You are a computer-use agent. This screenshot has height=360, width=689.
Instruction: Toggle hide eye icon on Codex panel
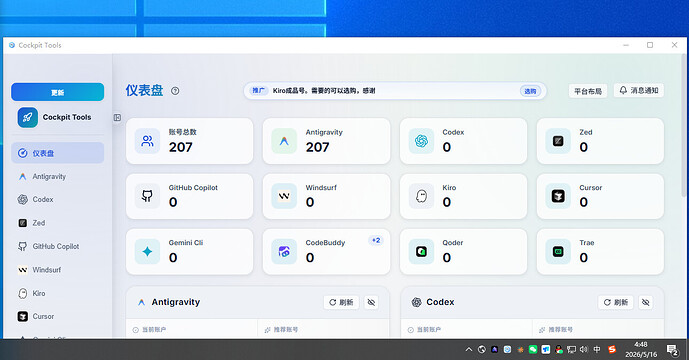[645, 302]
